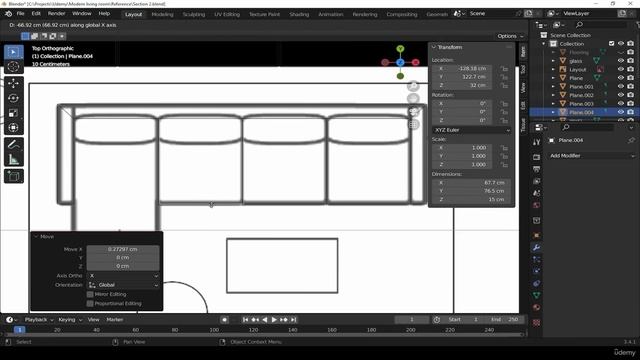Open the XYZ Euler rotation mode dropdown
The height and width of the screenshot is (360, 640).
click(472, 130)
